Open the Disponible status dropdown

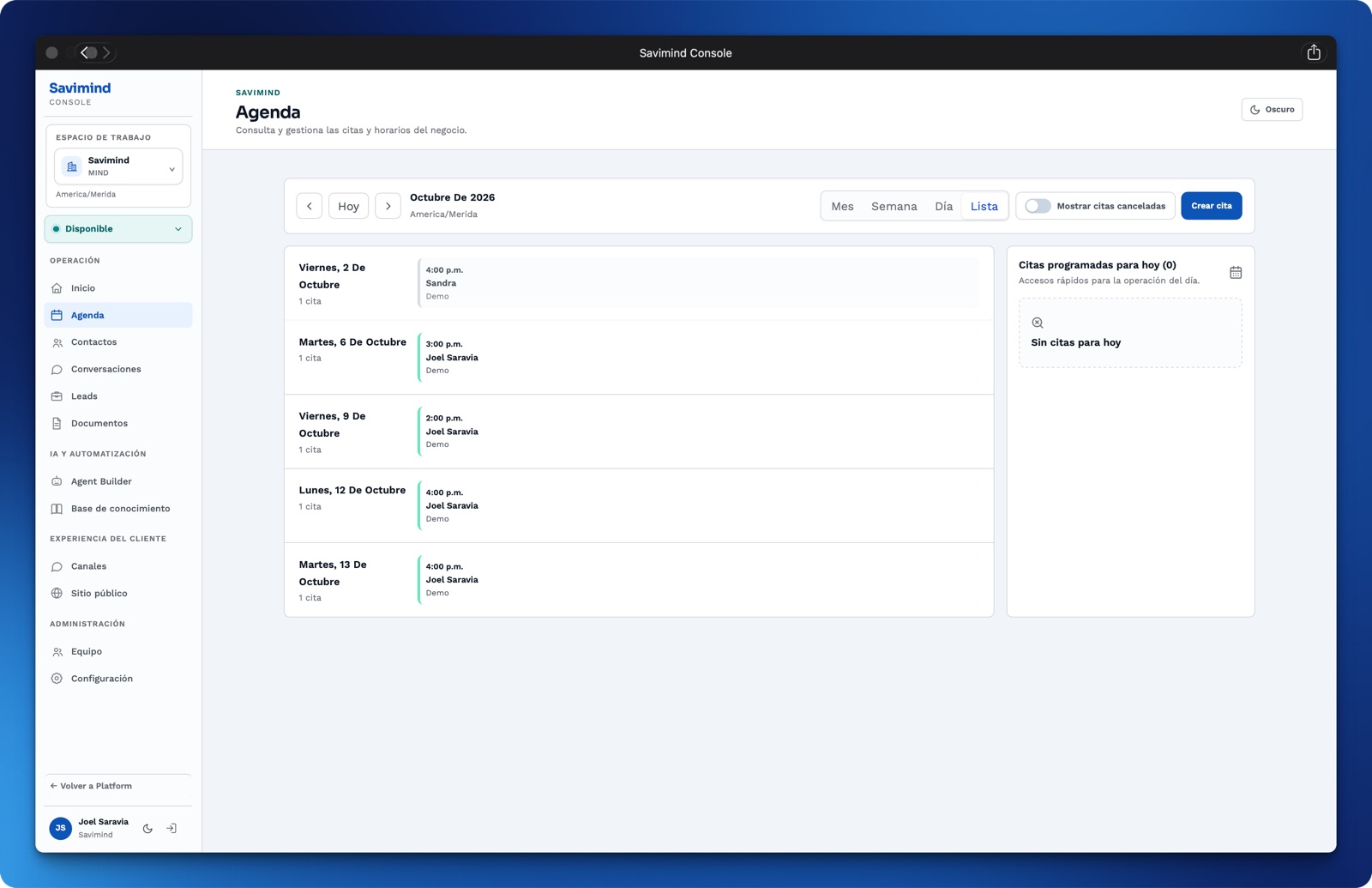click(x=118, y=229)
